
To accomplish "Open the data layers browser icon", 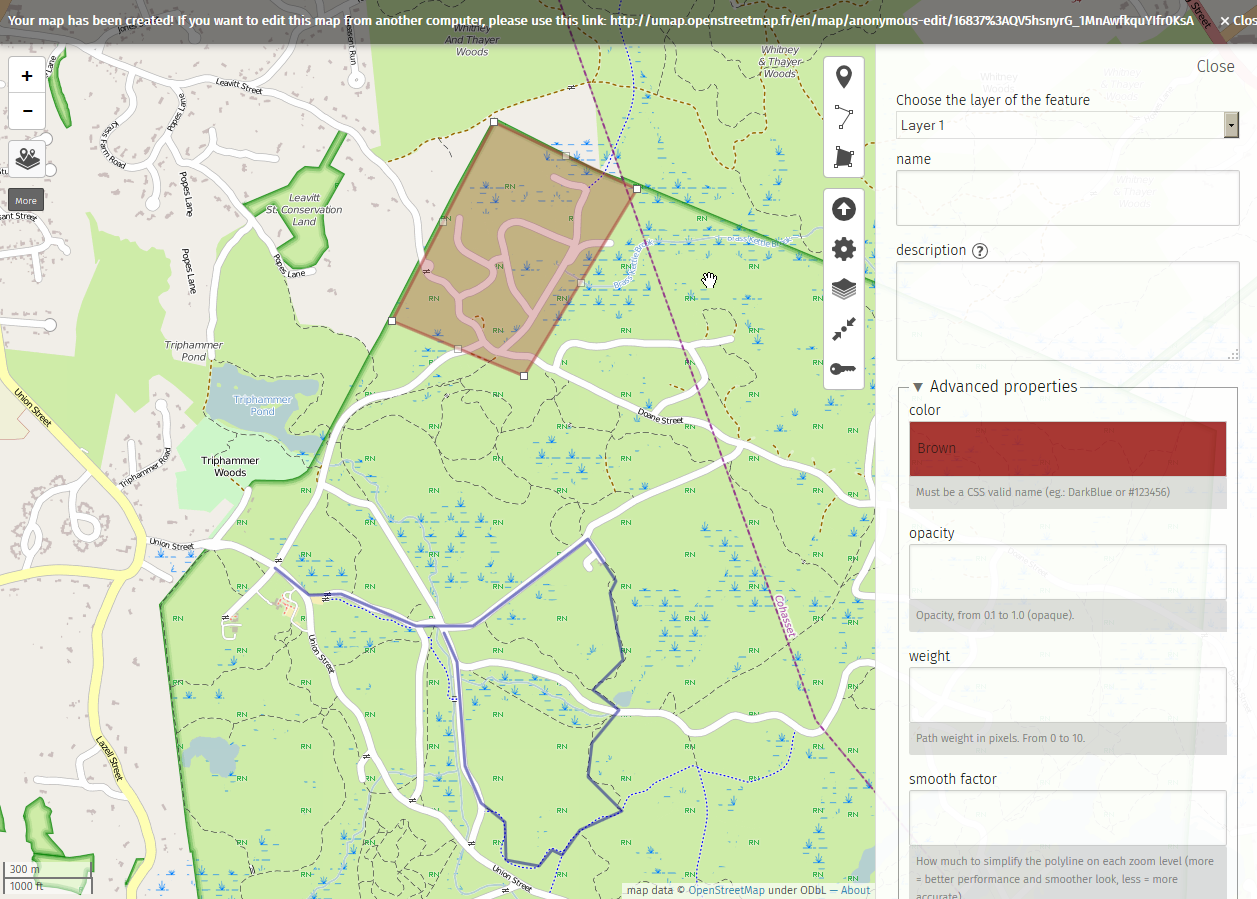I will 27,159.
